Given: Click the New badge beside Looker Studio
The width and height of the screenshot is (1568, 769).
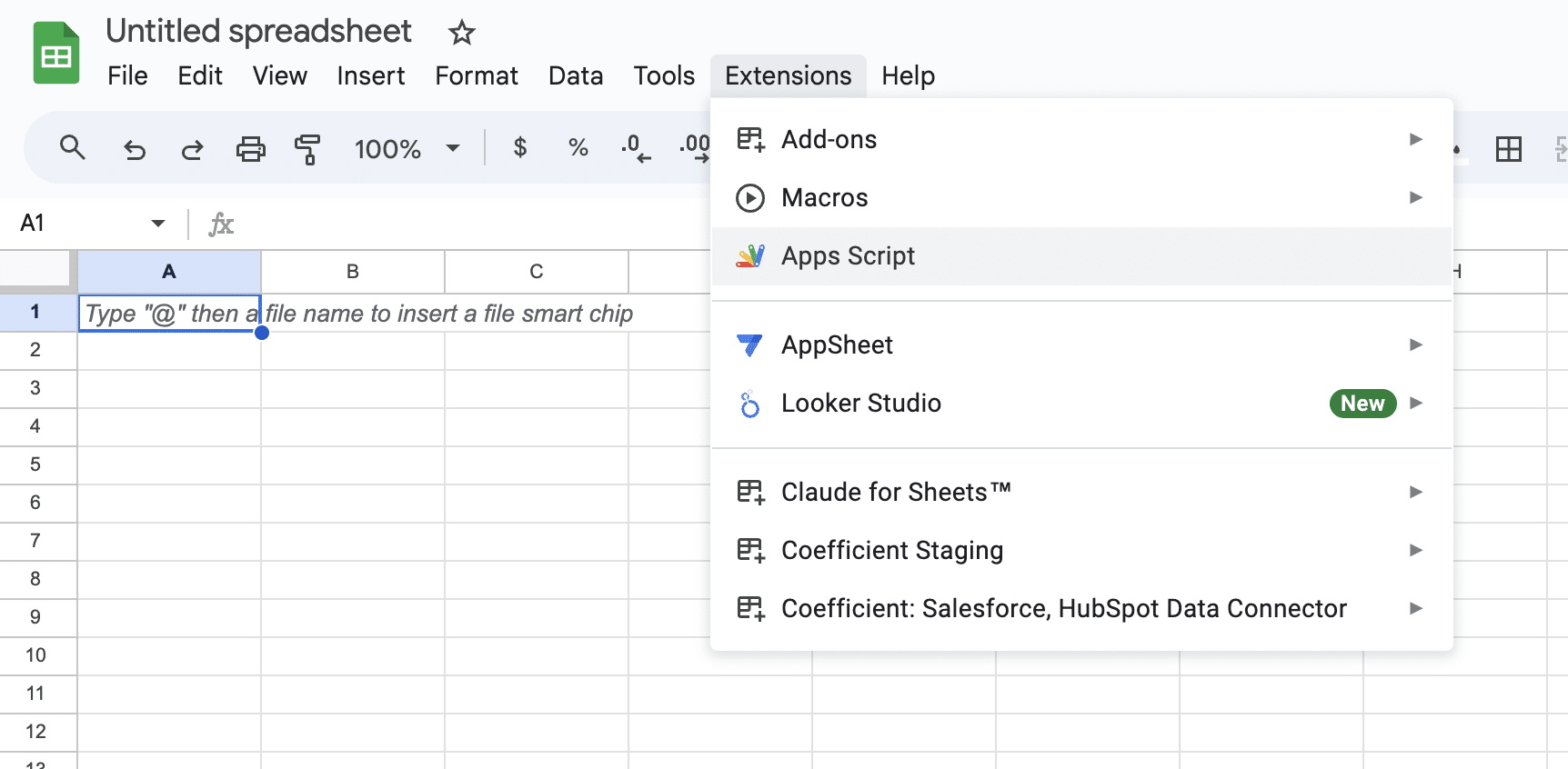Looking at the screenshot, I should (x=1362, y=404).
